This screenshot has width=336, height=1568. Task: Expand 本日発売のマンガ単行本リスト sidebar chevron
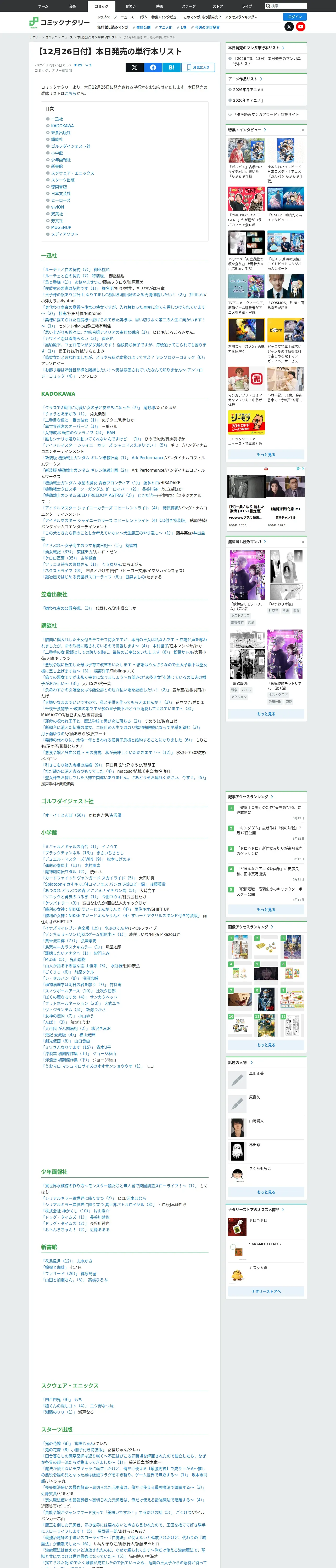click(283, 48)
